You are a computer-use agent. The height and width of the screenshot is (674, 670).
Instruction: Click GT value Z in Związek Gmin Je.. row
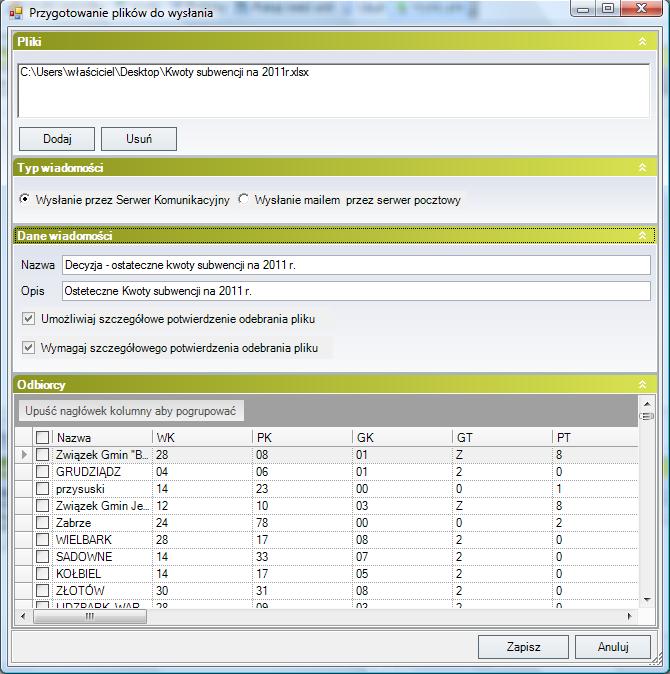[502, 506]
